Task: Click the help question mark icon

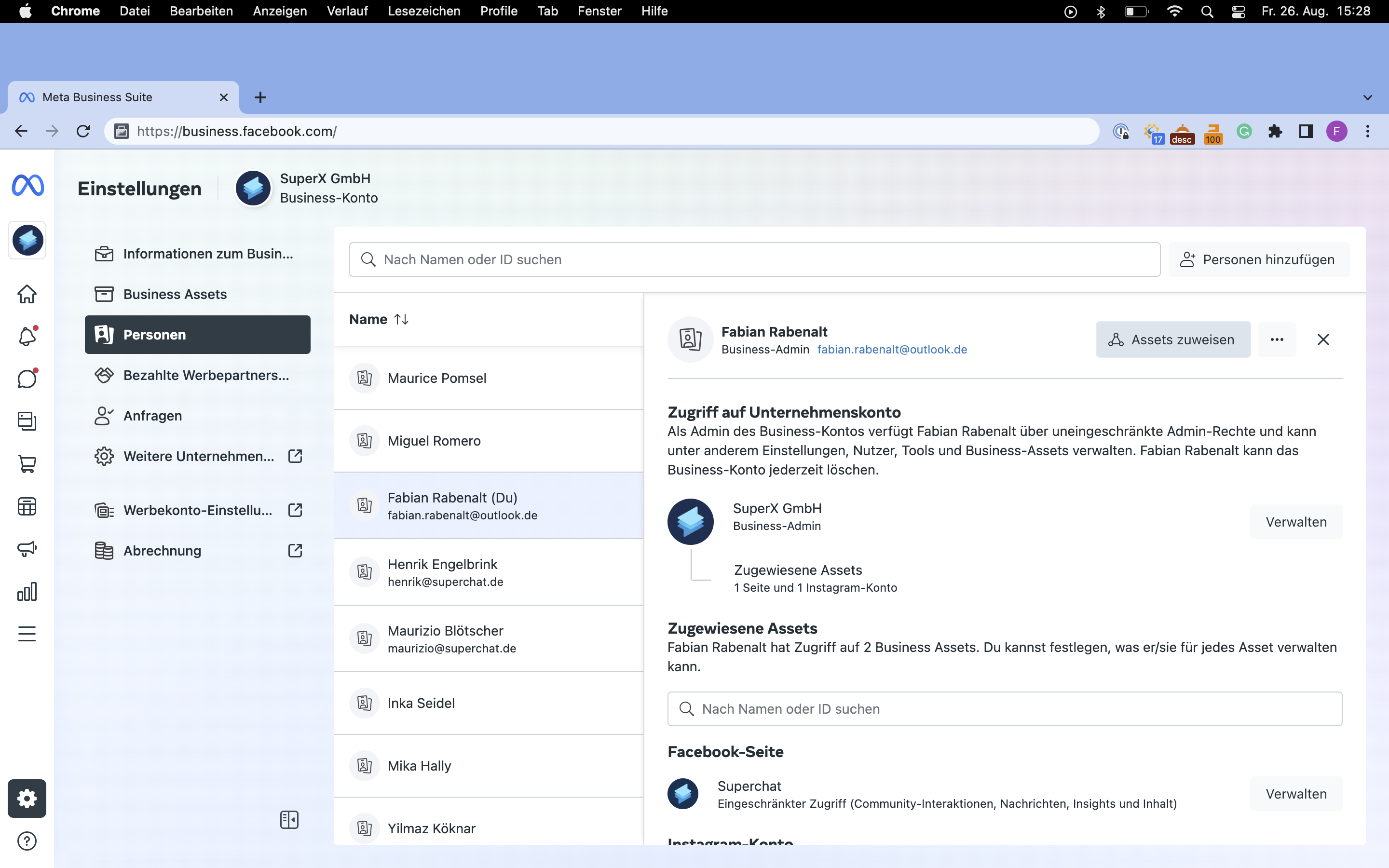Action: [x=27, y=841]
